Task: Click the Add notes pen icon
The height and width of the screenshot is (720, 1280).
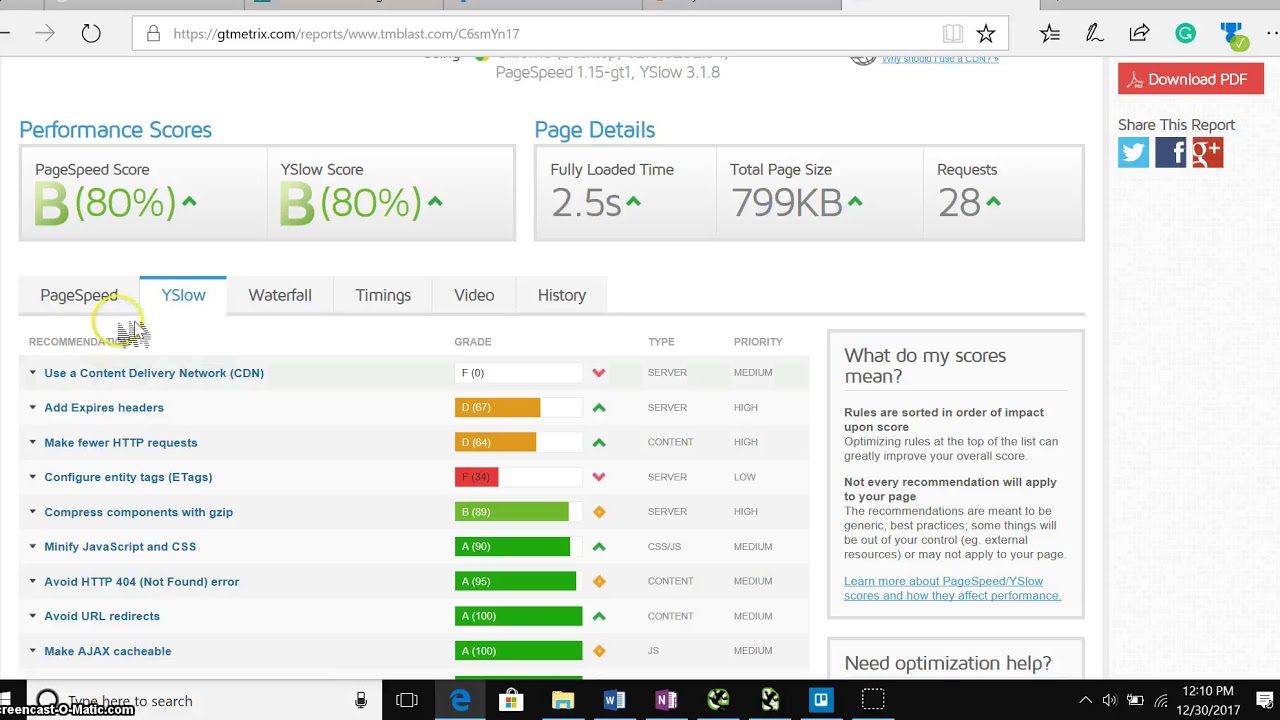Action: [1095, 34]
